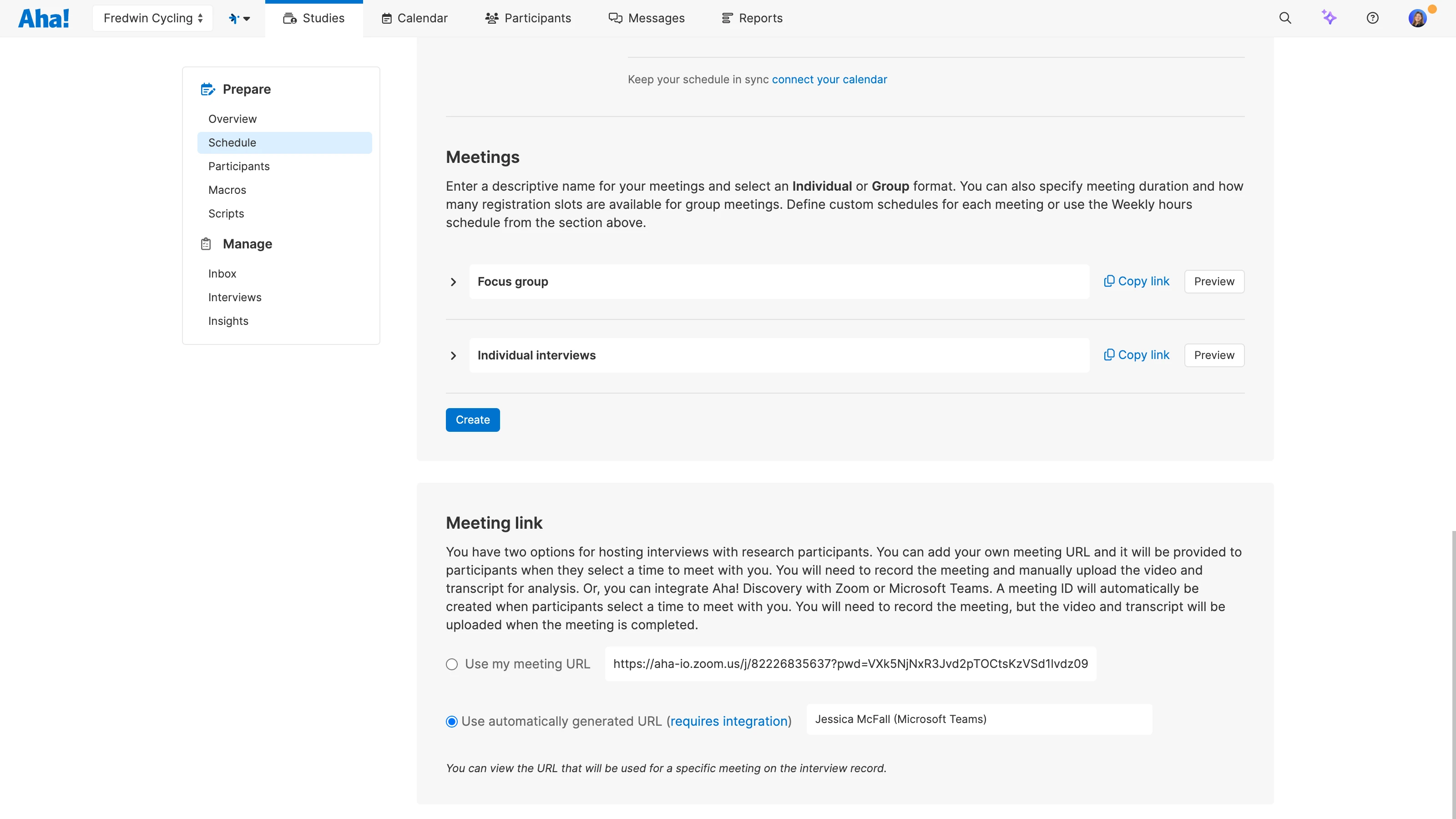Click the AI sparkle assistant icon
The width and height of the screenshot is (1456, 819).
1329,18
